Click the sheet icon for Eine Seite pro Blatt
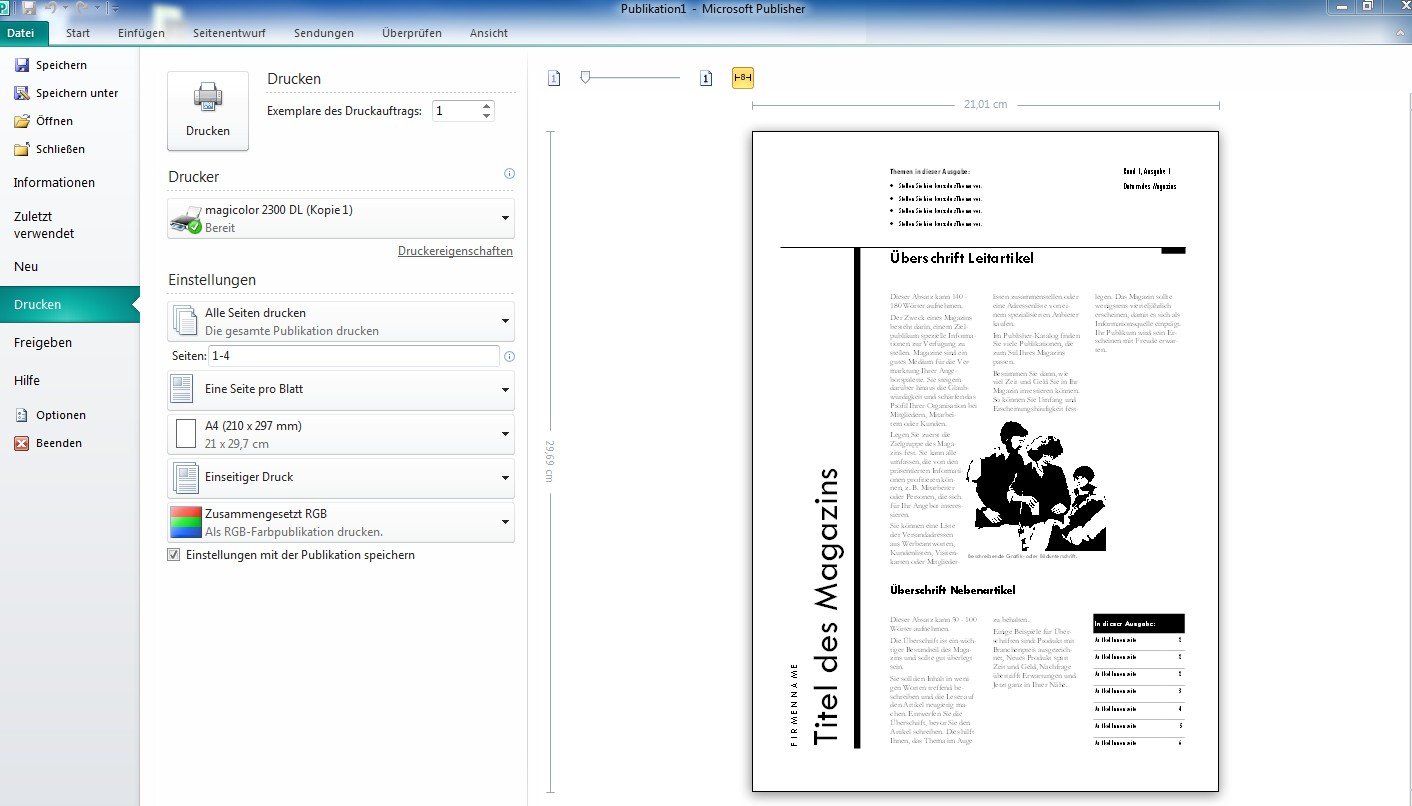 tap(181, 389)
